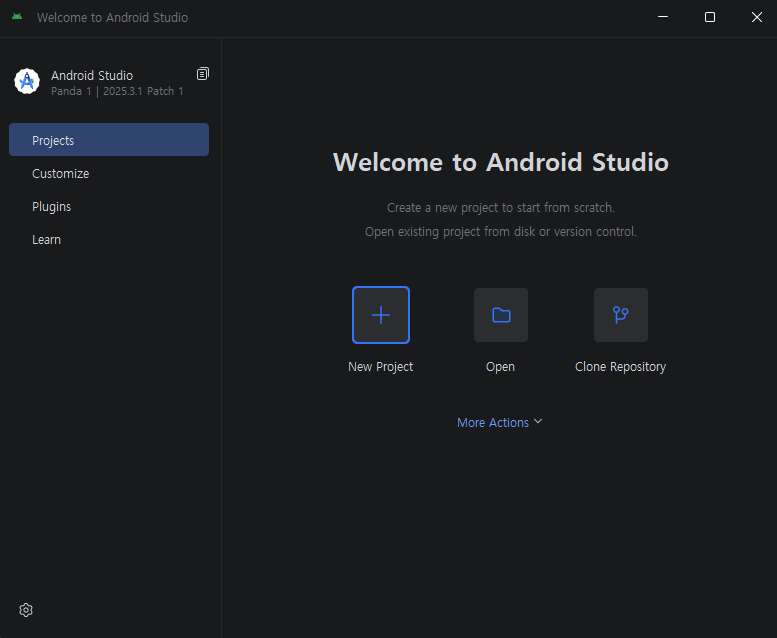
Task: Maximize the welcome window
Action: point(710,17)
